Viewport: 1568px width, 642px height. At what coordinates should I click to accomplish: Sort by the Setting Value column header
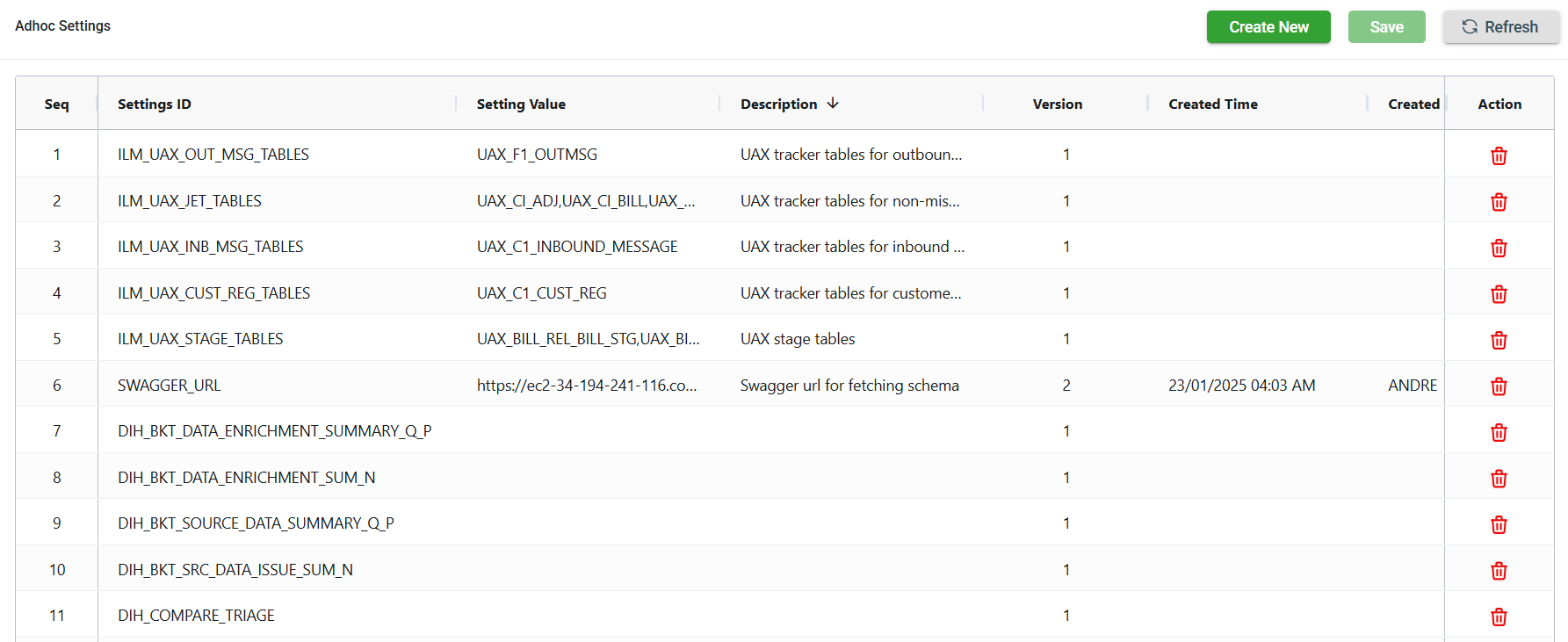click(521, 104)
